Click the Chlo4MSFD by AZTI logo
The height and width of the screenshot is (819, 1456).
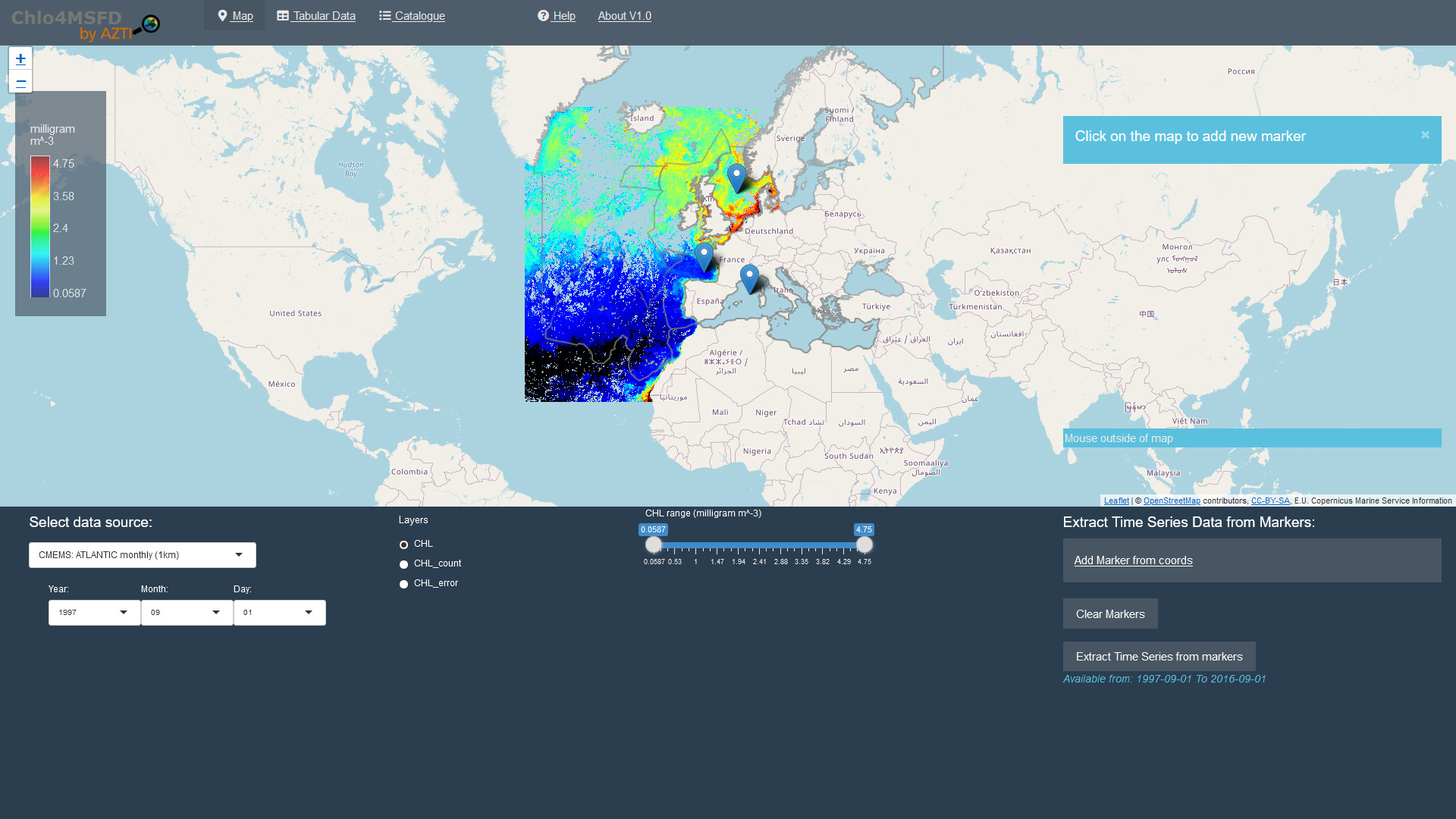click(86, 24)
